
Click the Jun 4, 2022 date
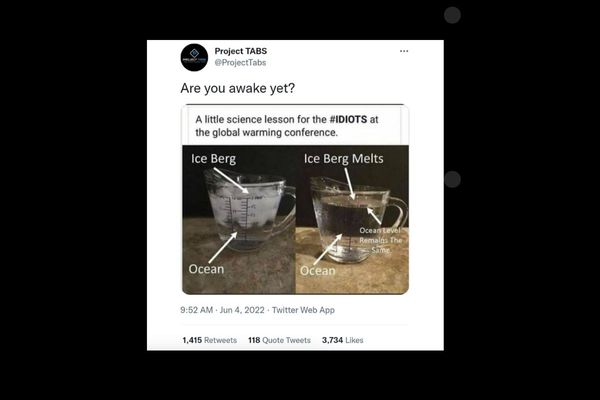[x=242, y=310]
